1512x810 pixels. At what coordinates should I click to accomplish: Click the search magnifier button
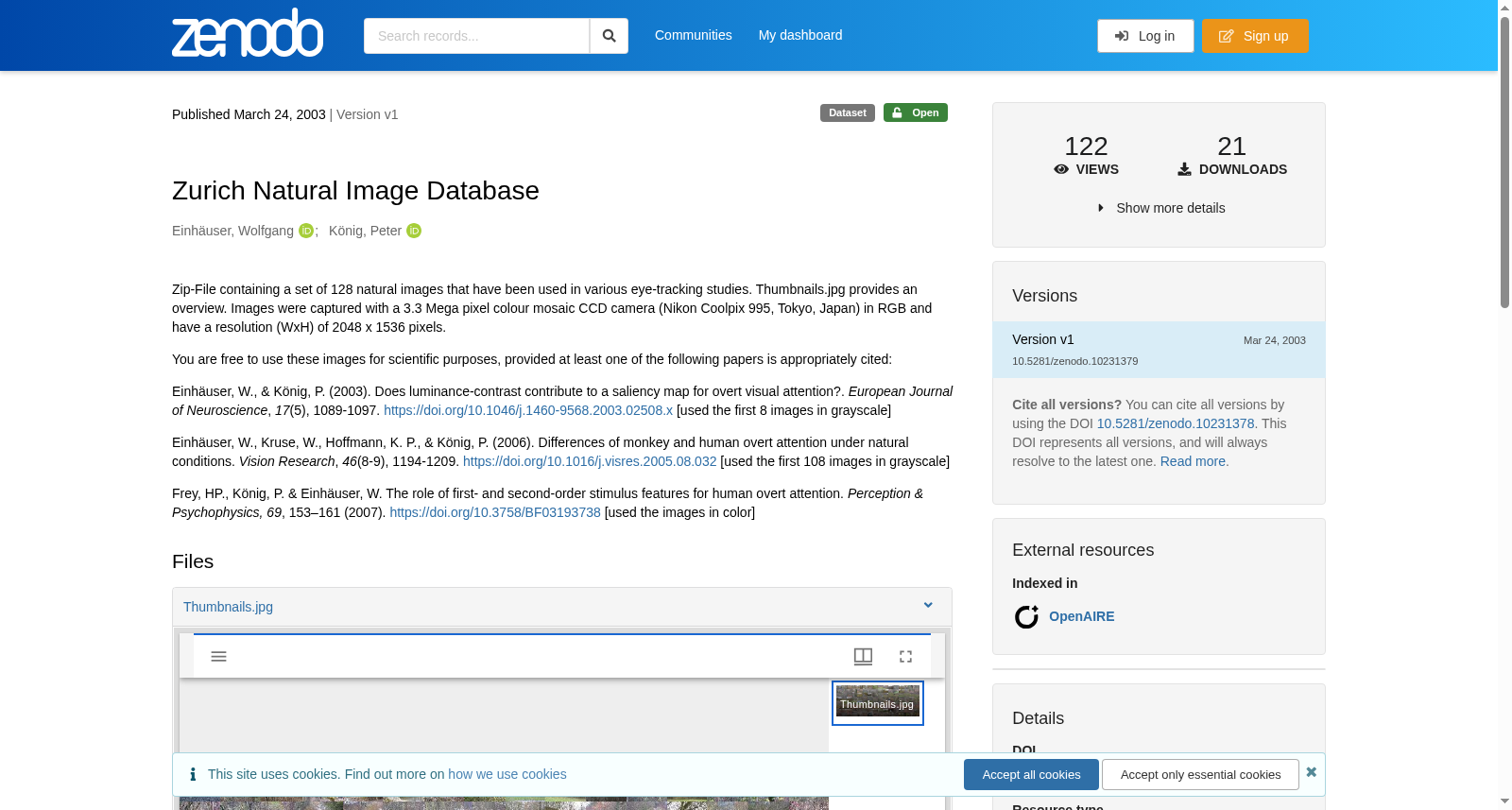609,36
